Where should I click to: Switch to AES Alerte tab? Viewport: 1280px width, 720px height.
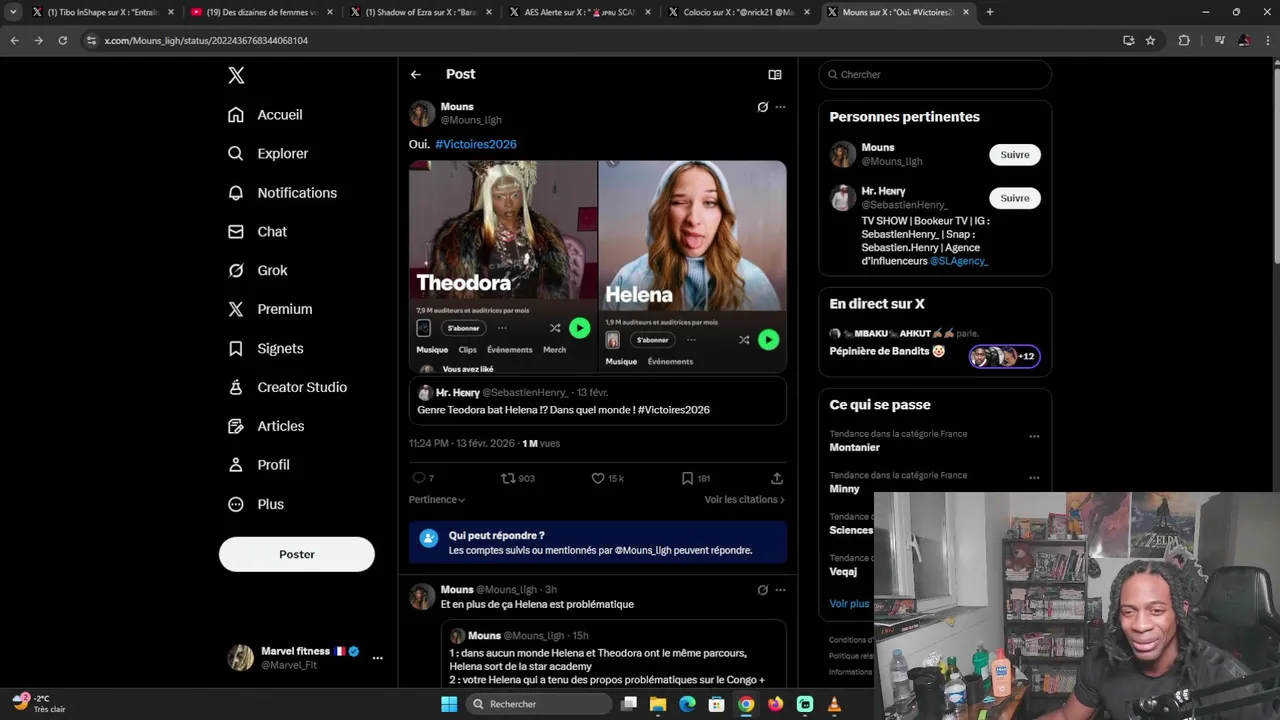coord(579,12)
